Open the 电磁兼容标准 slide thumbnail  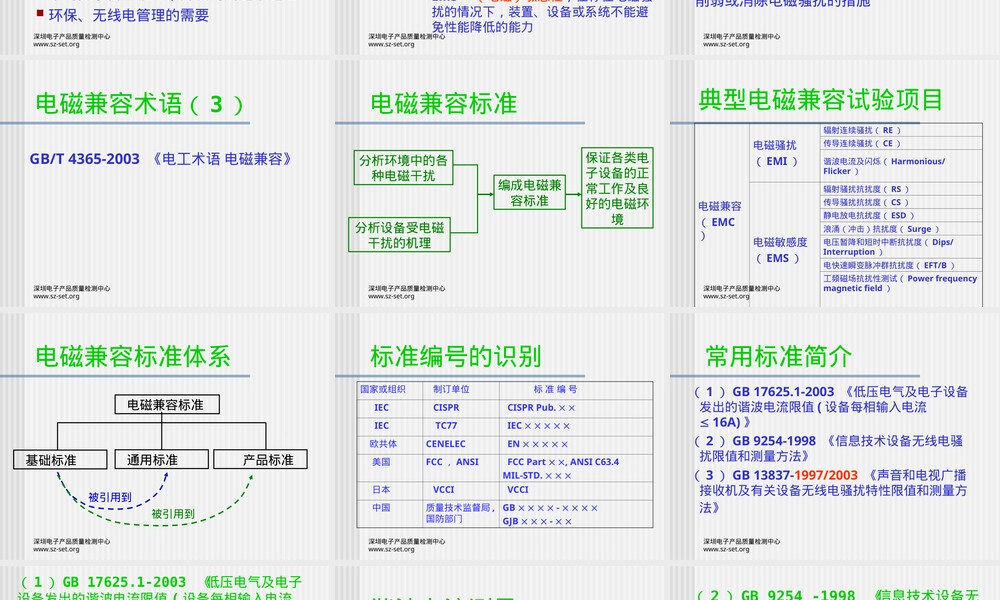click(x=500, y=184)
